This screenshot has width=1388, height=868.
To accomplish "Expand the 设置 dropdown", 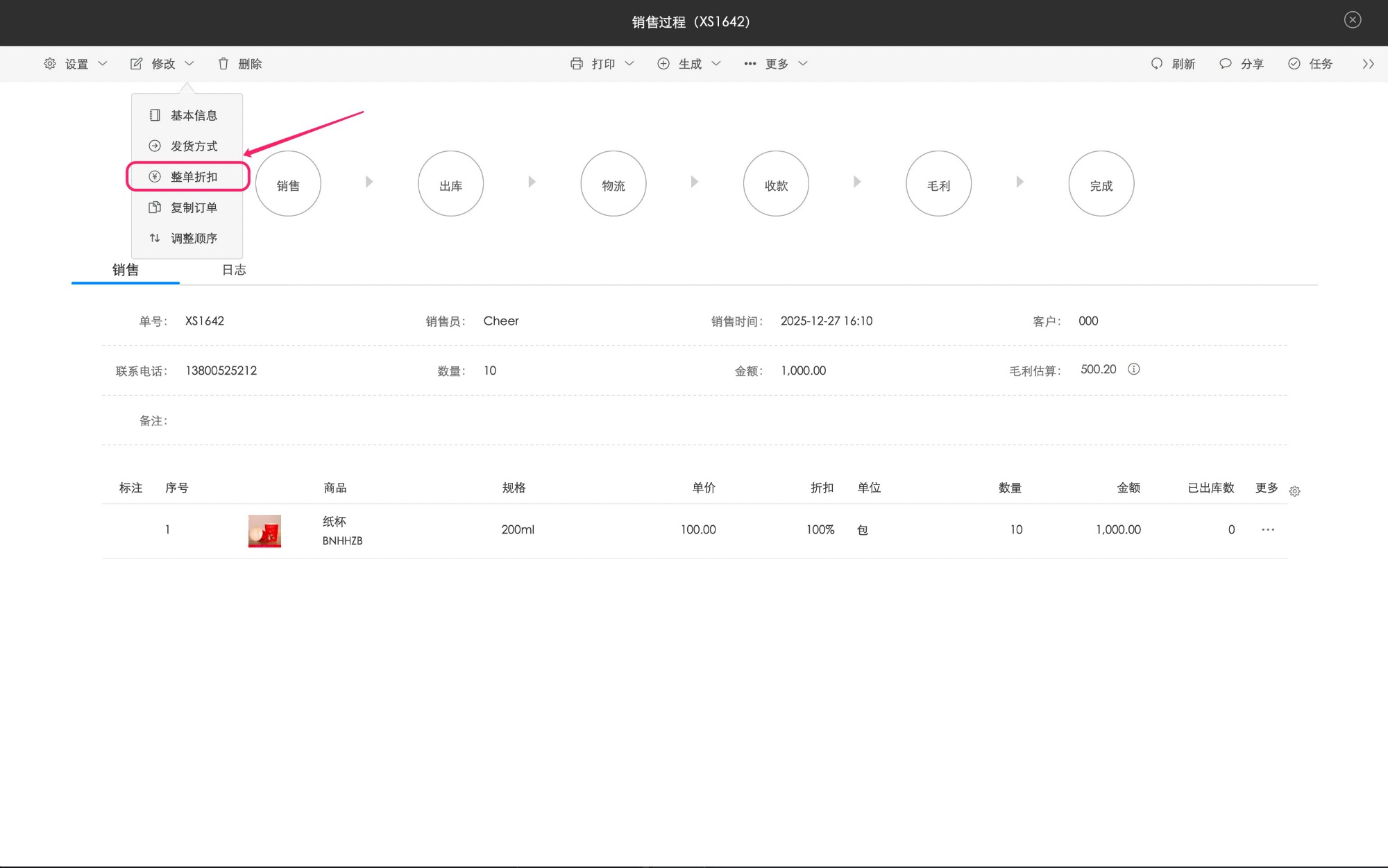I will coord(76,64).
